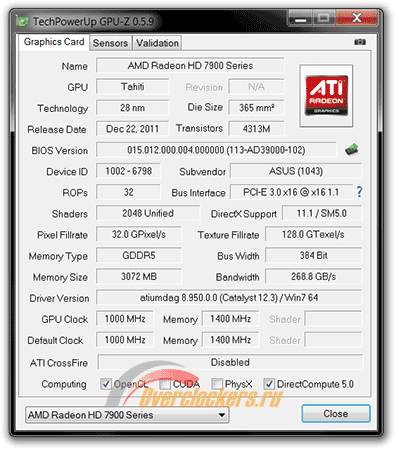Click the Default Clock field 1000 MHz
Image resolution: width=396 pixels, height=450 pixels.
click(125, 340)
